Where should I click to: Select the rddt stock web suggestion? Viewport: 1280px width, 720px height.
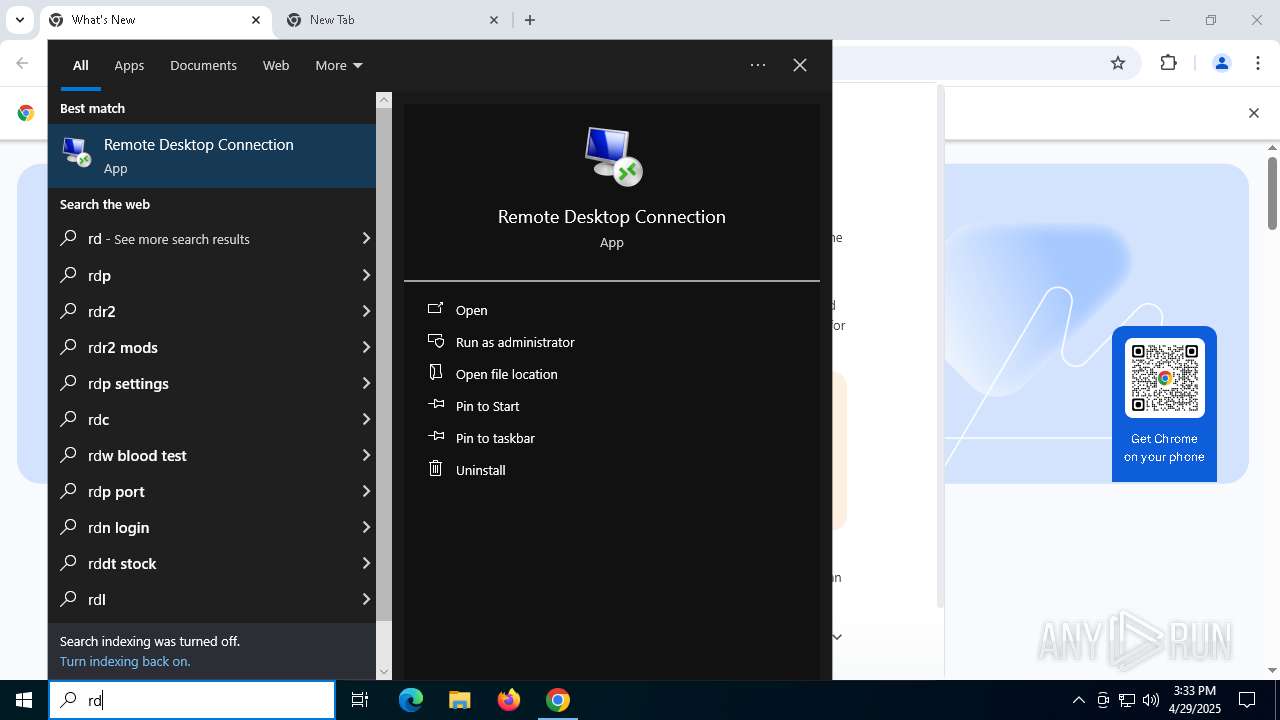(212, 563)
